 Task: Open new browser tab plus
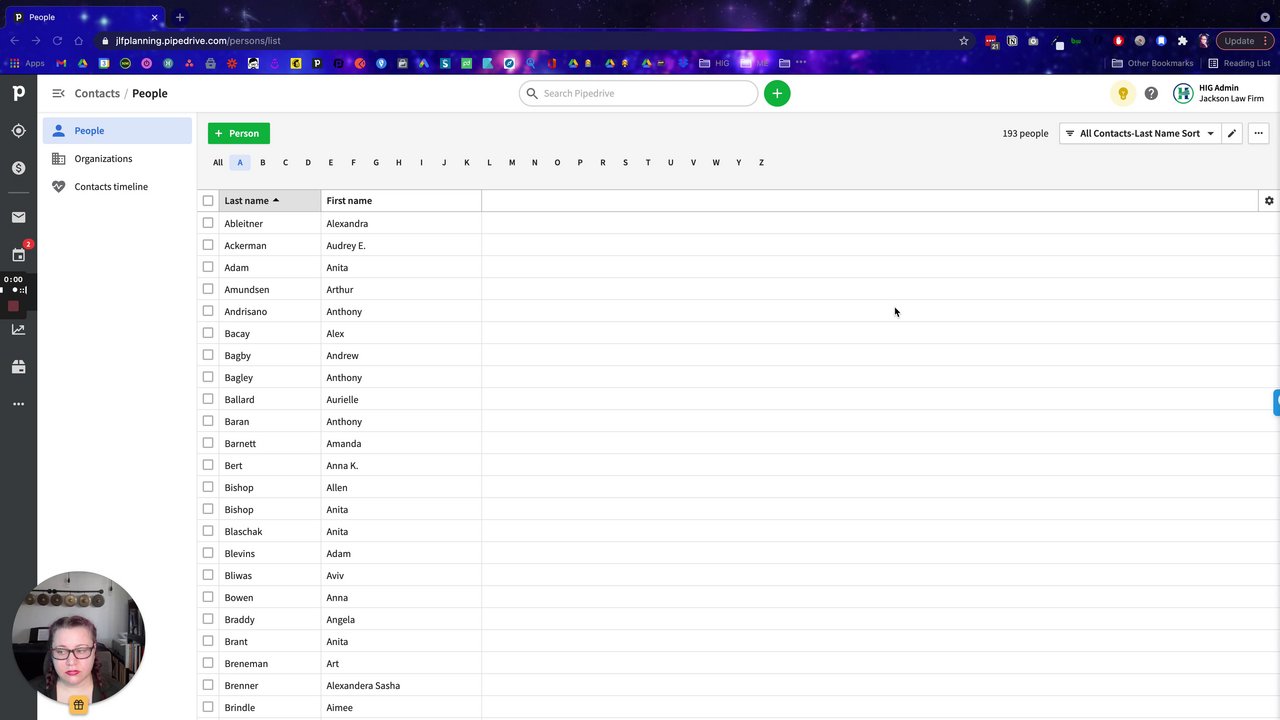click(x=180, y=17)
